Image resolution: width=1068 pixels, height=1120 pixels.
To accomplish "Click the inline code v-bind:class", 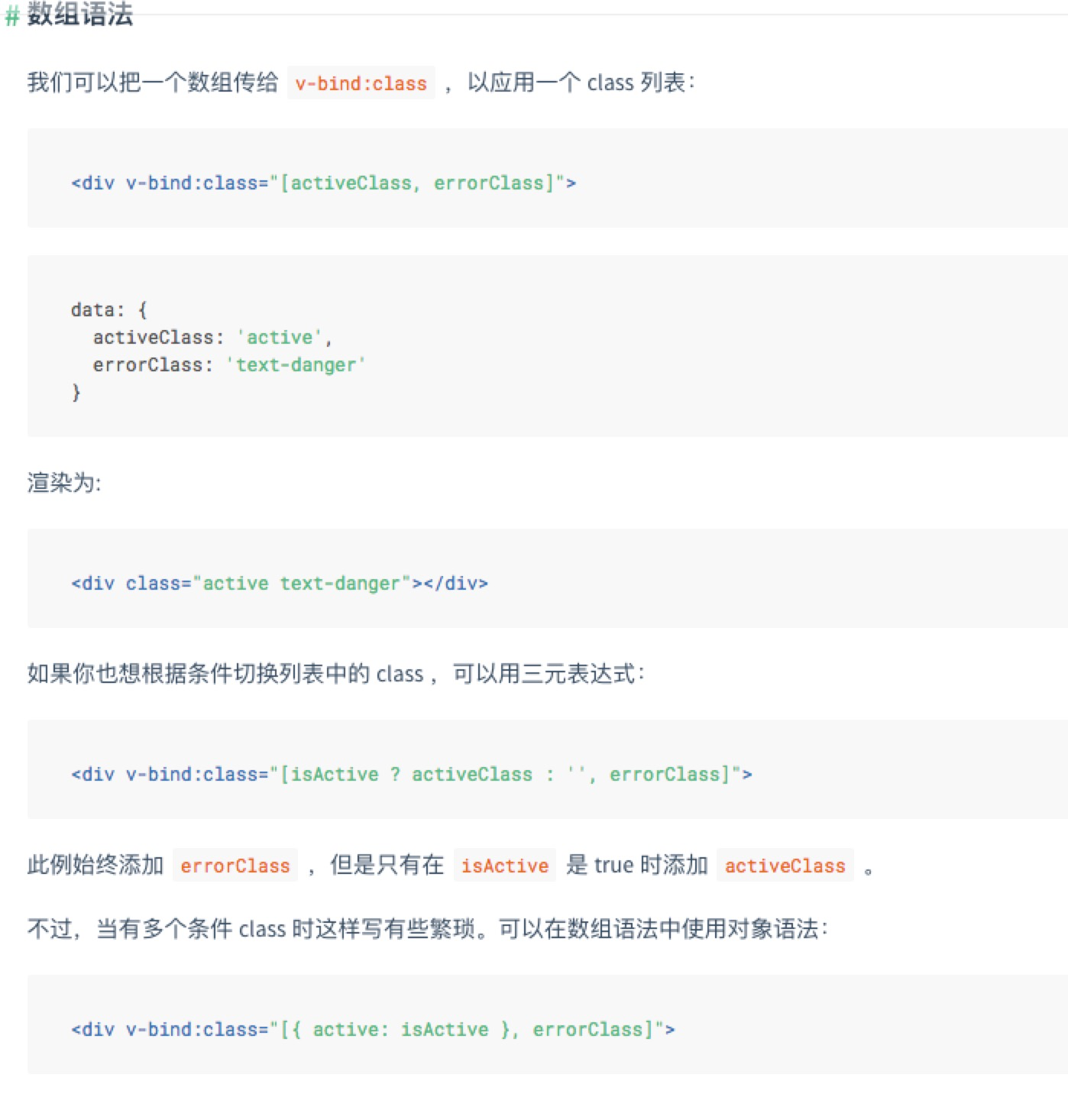I will click(x=361, y=83).
